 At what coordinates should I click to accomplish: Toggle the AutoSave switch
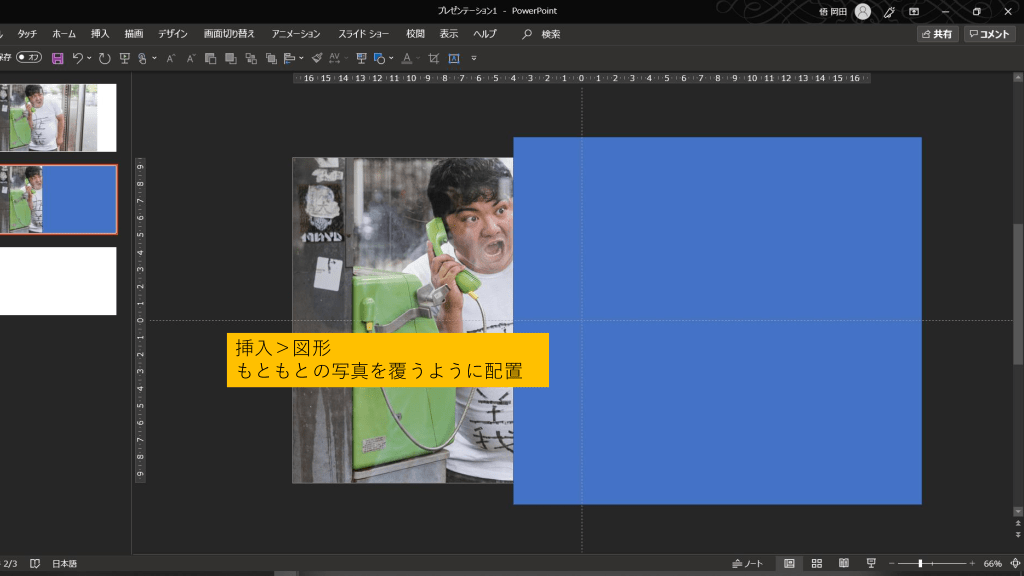[28, 58]
